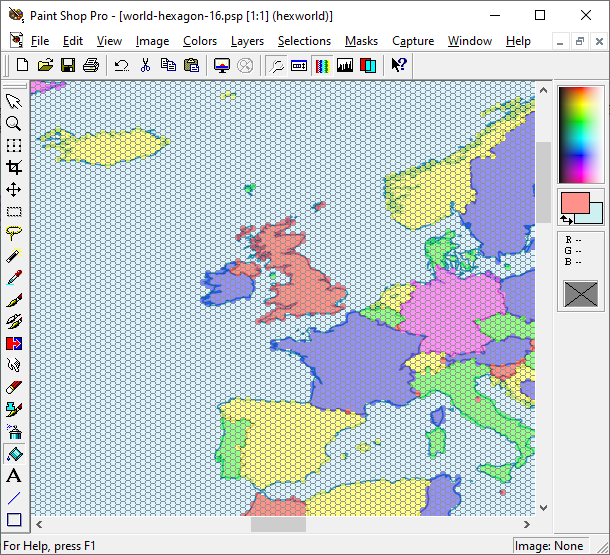Open the Colors menu

click(x=200, y=41)
